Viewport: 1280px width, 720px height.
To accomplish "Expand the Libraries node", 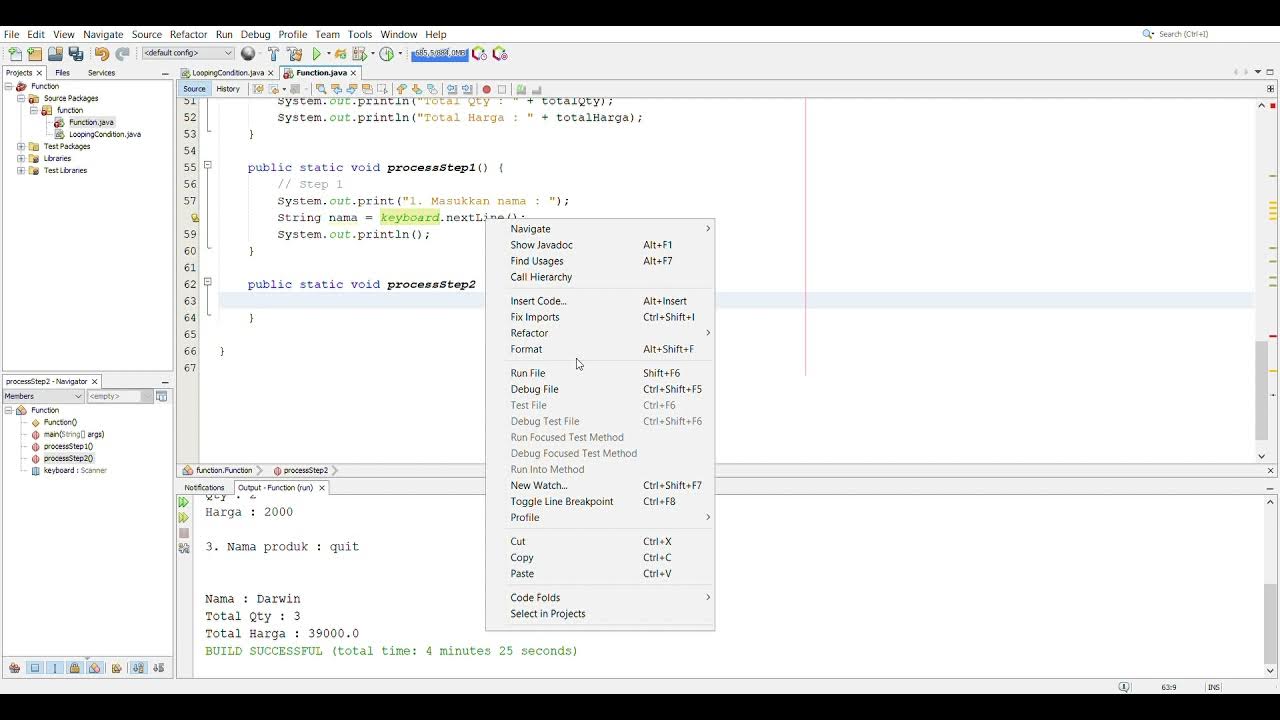I will coord(20,158).
